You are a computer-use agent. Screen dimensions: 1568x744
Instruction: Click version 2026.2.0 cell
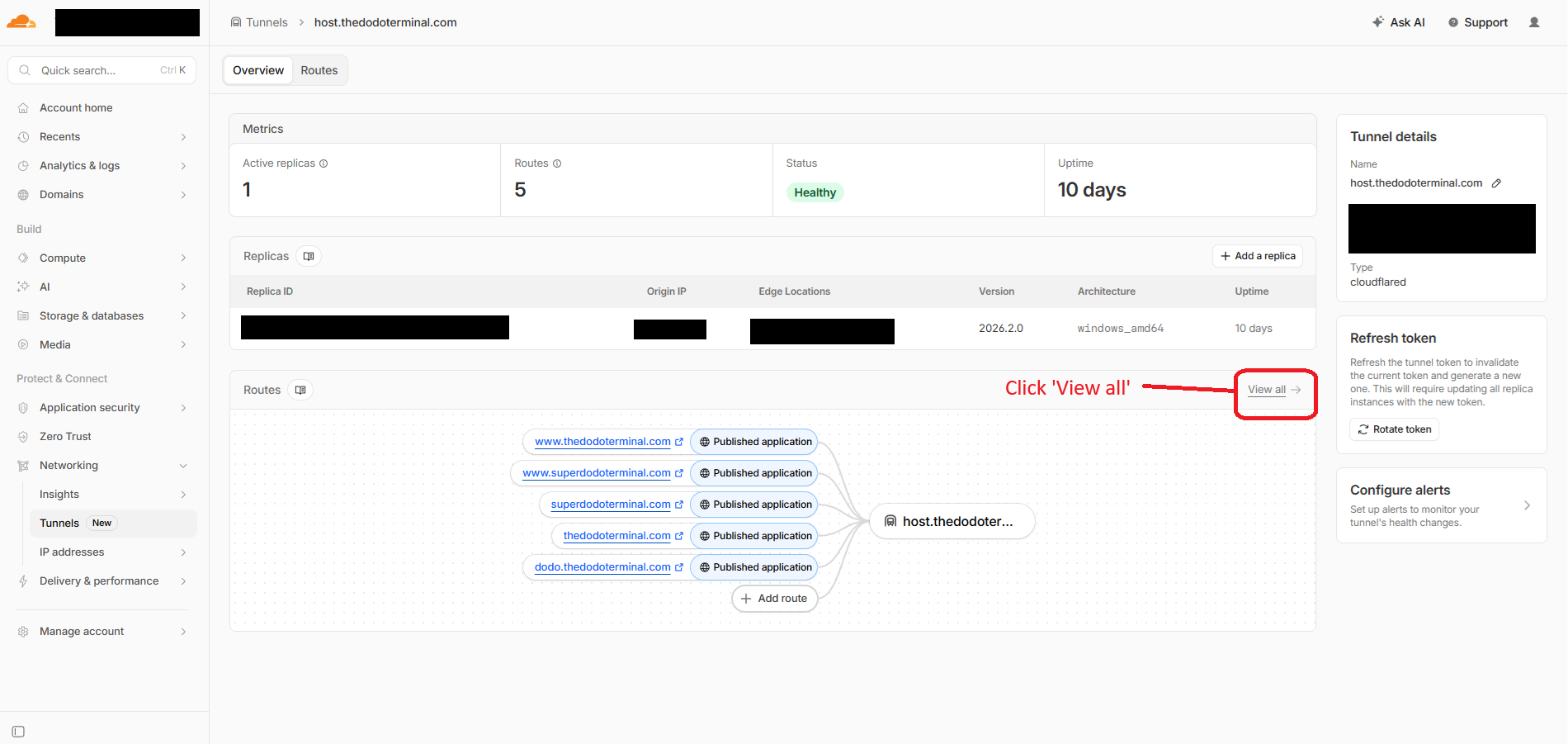[x=1000, y=329]
